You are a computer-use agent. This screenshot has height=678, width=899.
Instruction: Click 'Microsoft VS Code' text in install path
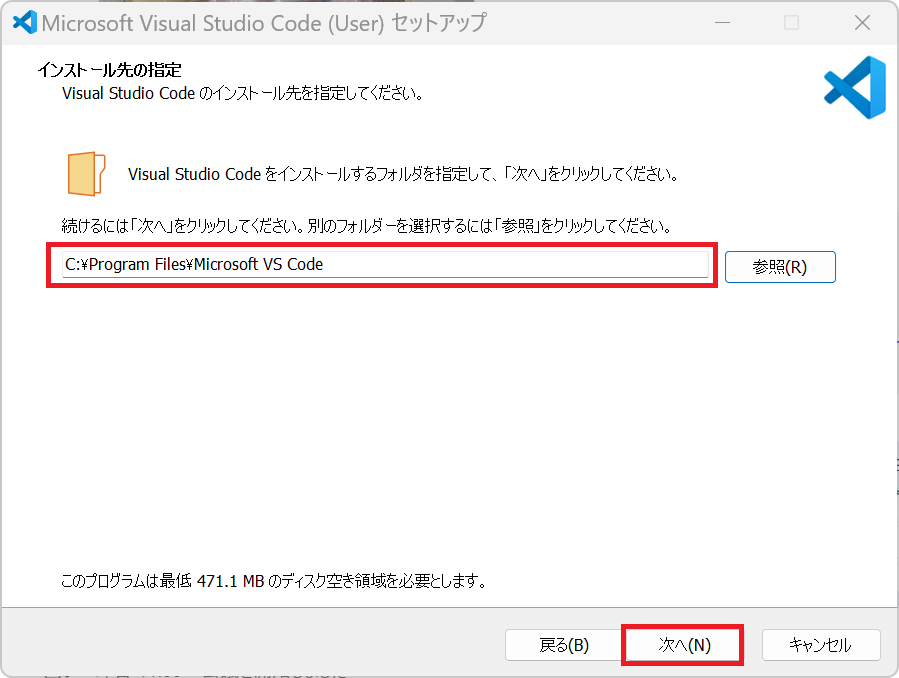click(258, 264)
